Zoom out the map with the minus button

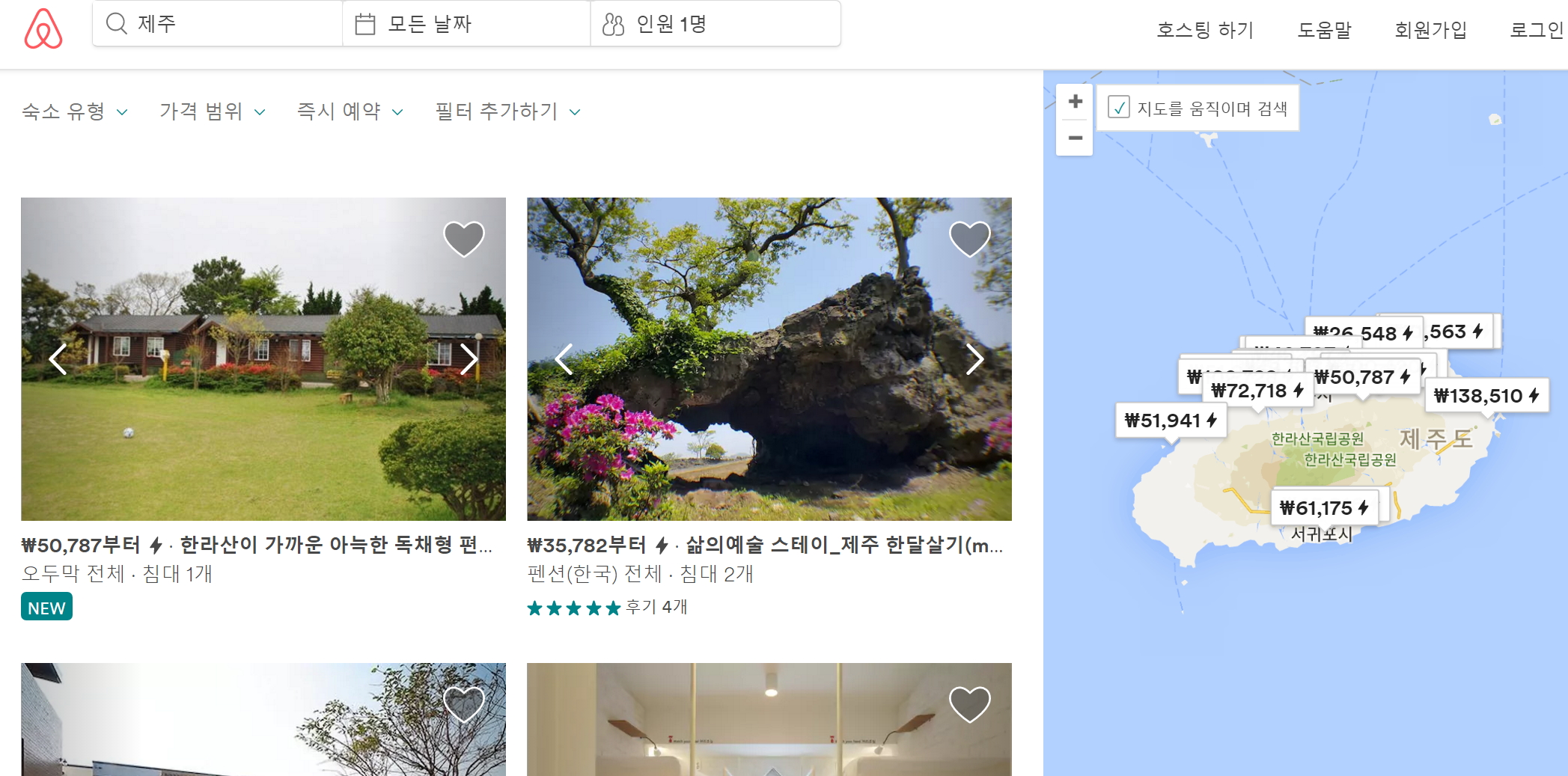[x=1075, y=138]
